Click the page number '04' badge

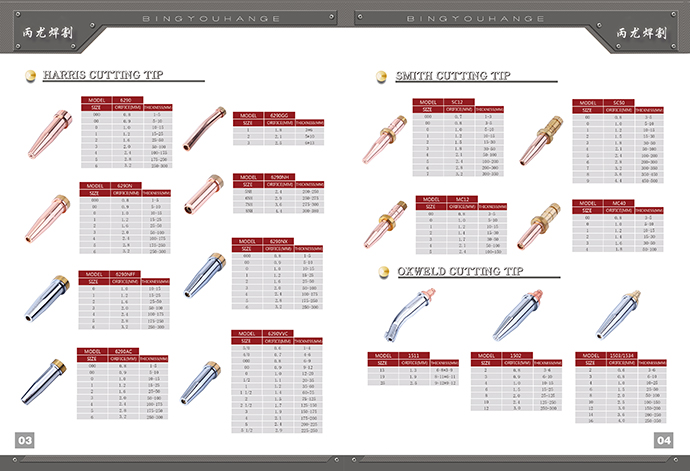[664, 440]
